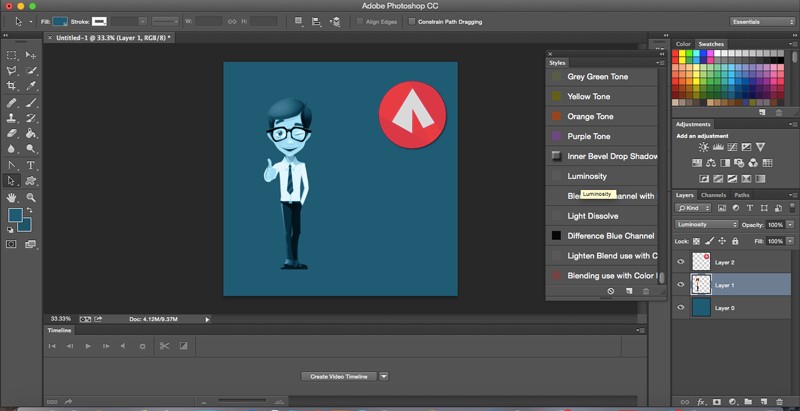Viewport: 800px width, 411px height.
Task: Select the Rectangular Marquee tool
Action: 11,55
